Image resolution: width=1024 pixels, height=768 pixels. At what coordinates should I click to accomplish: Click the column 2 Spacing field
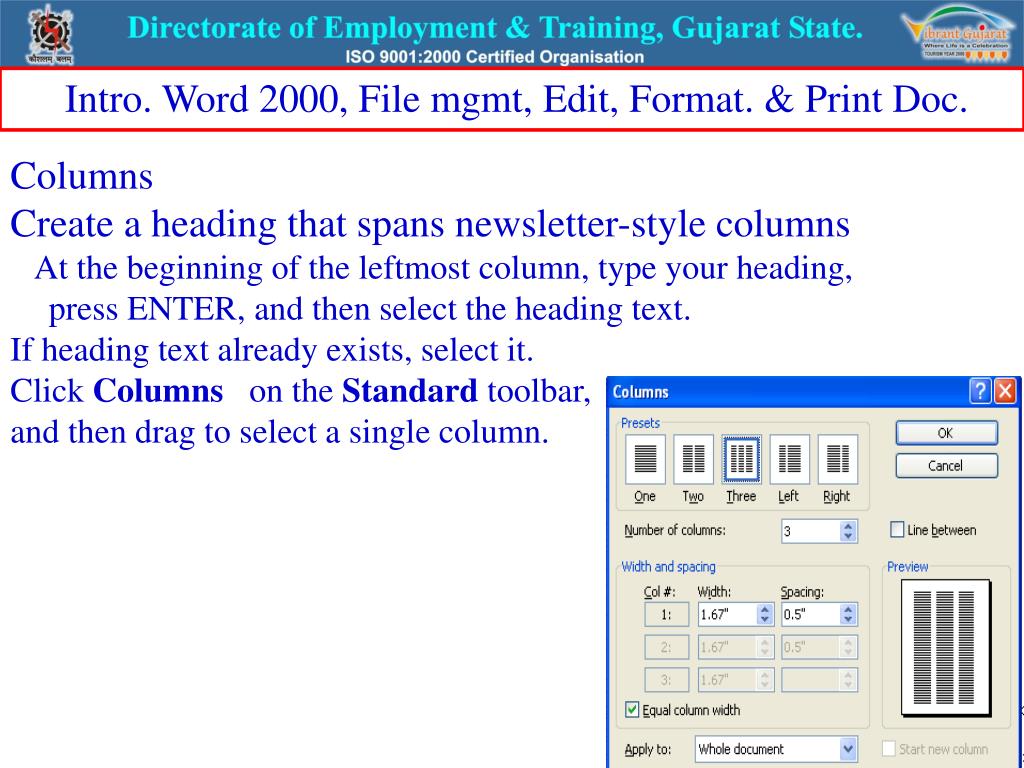810,647
